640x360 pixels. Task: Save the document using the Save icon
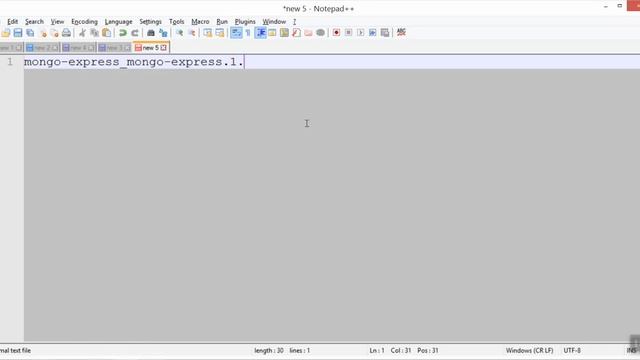click(18, 33)
